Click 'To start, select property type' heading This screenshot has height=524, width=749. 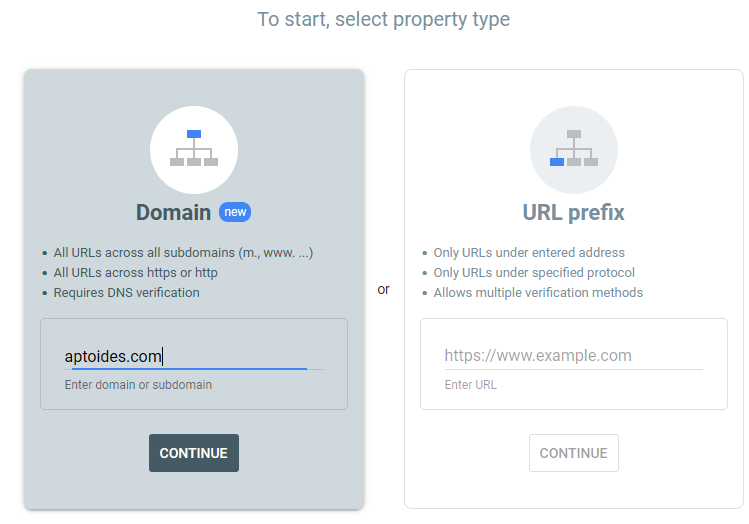point(383,20)
